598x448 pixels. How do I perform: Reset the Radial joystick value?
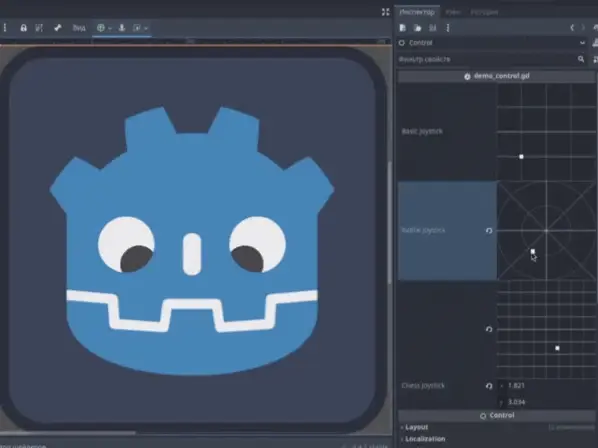click(x=489, y=231)
